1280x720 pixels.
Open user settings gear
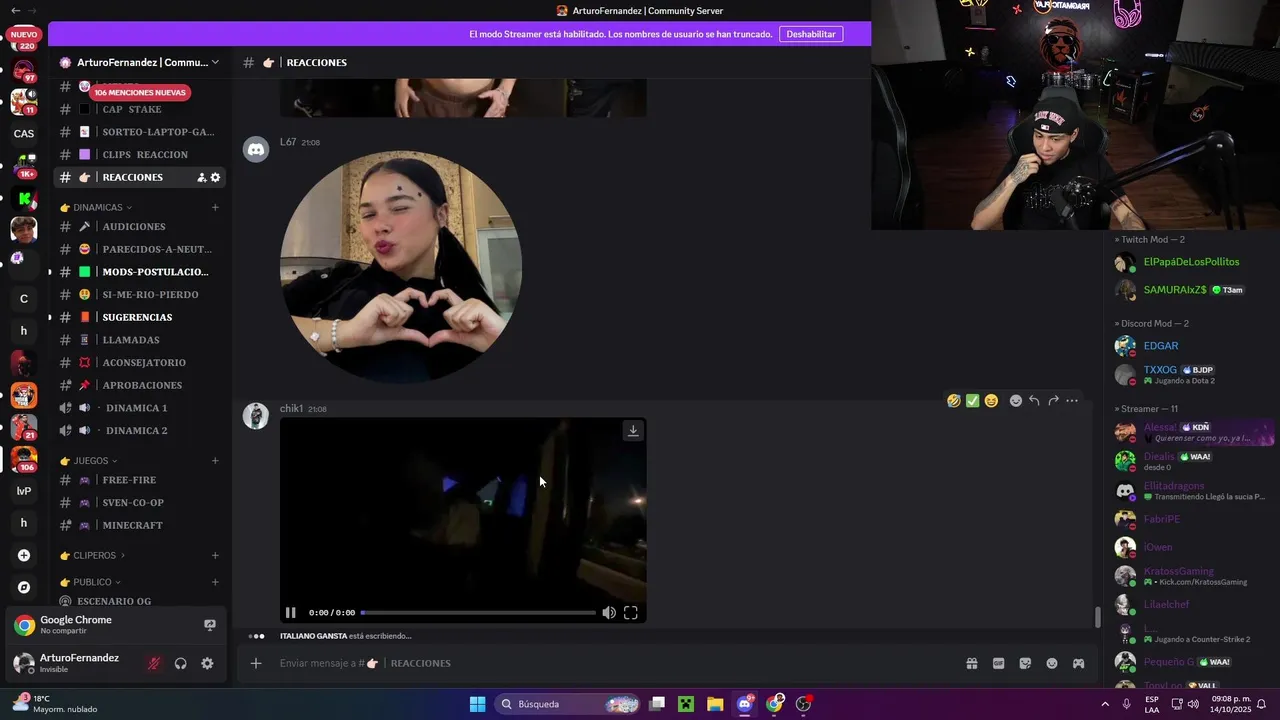207,663
